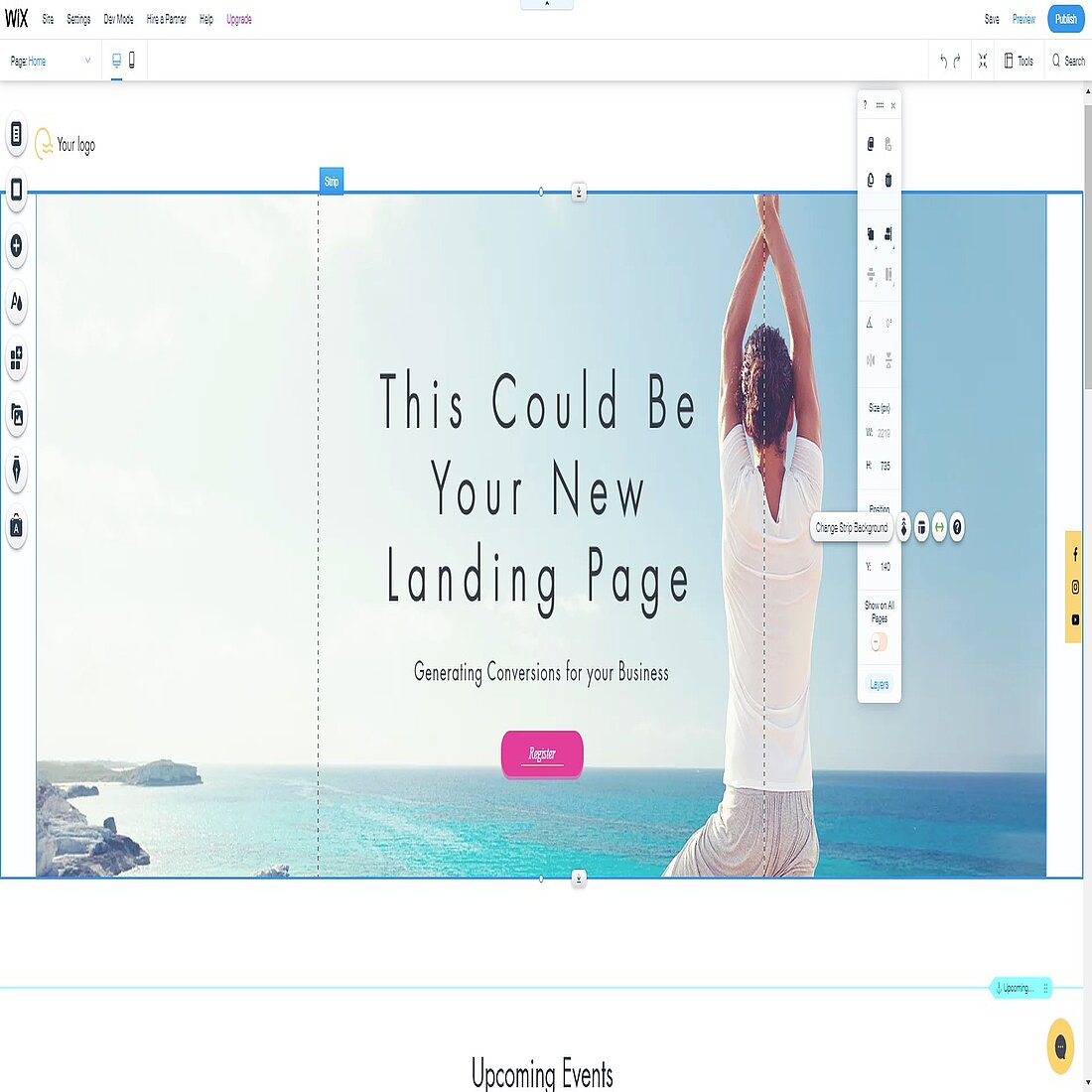Image resolution: width=1092 pixels, height=1092 pixels.
Task: Open the Menus & Pages panel
Action: coord(16,137)
